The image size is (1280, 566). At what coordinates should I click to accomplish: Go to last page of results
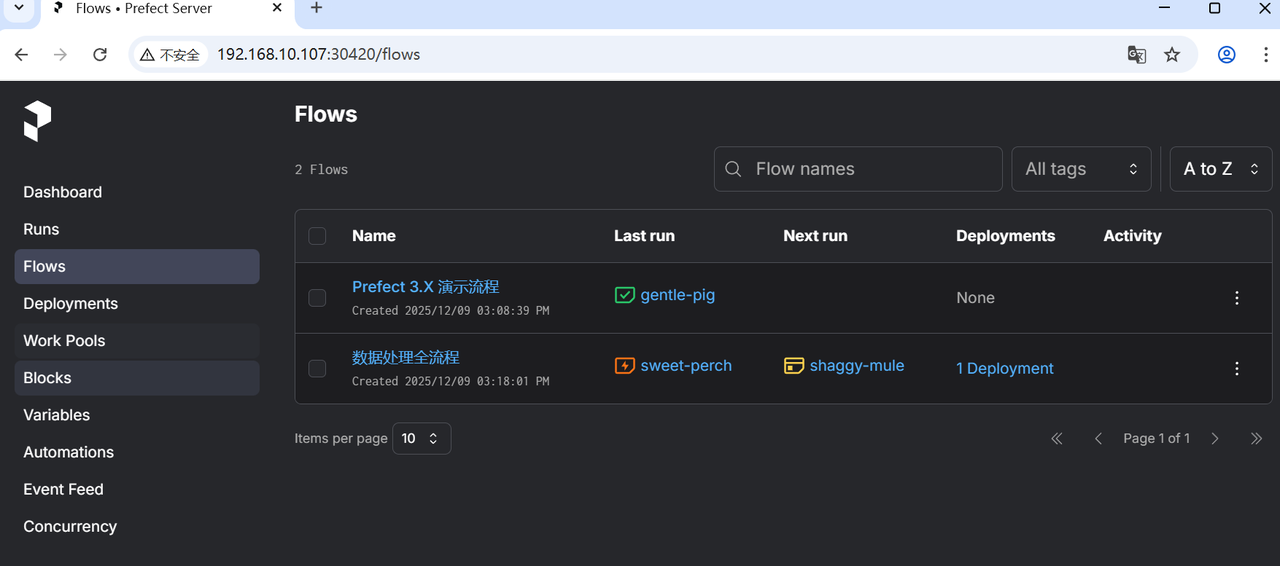pos(1256,439)
